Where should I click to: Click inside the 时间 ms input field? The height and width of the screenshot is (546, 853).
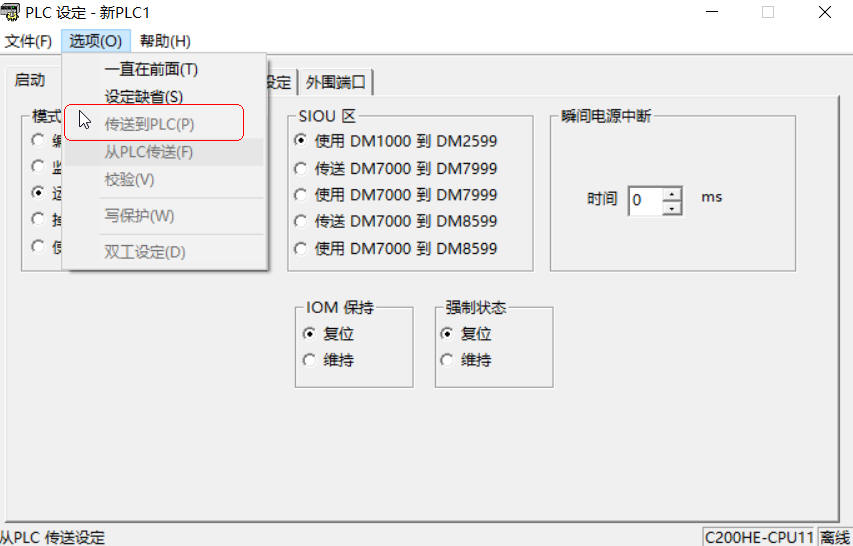[645, 200]
